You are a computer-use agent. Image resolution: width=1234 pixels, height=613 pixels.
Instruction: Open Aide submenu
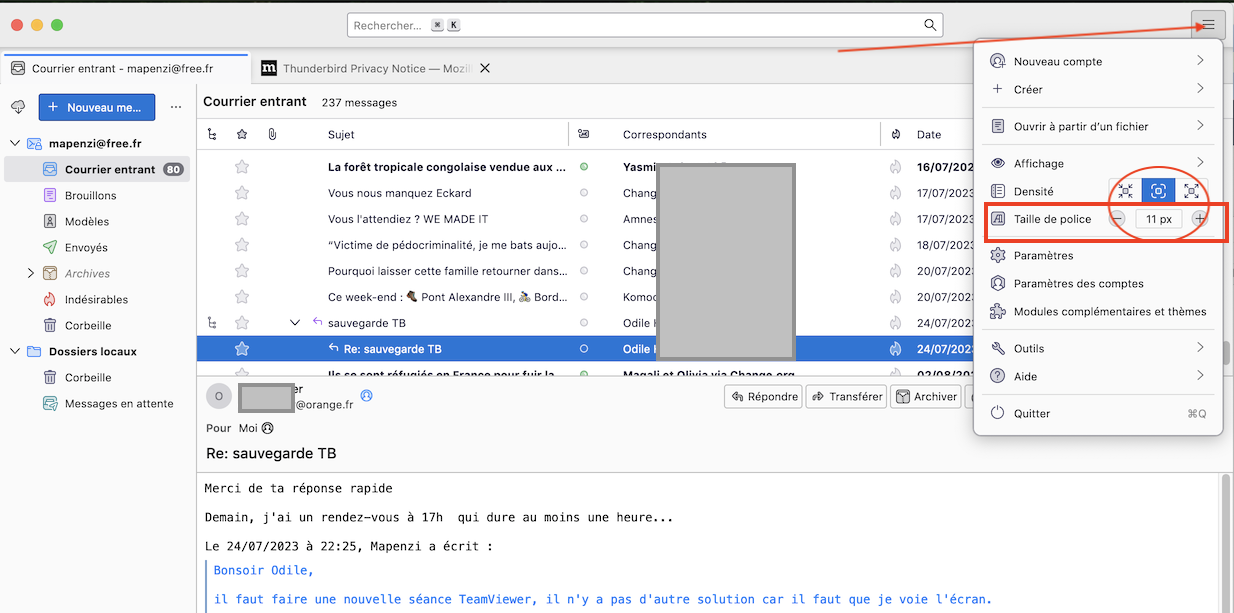pyautogui.click(x=1098, y=376)
